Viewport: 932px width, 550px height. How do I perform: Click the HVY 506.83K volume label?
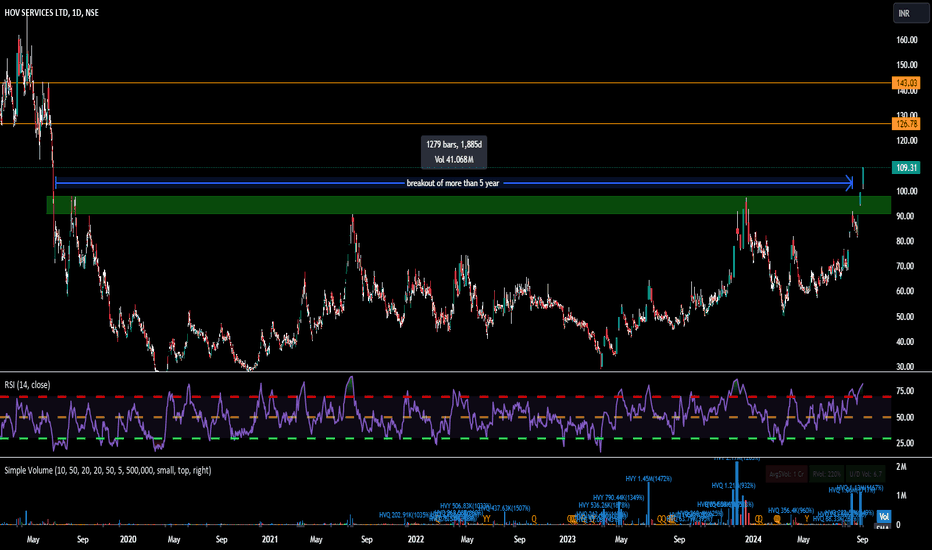pyautogui.click(x=465, y=505)
